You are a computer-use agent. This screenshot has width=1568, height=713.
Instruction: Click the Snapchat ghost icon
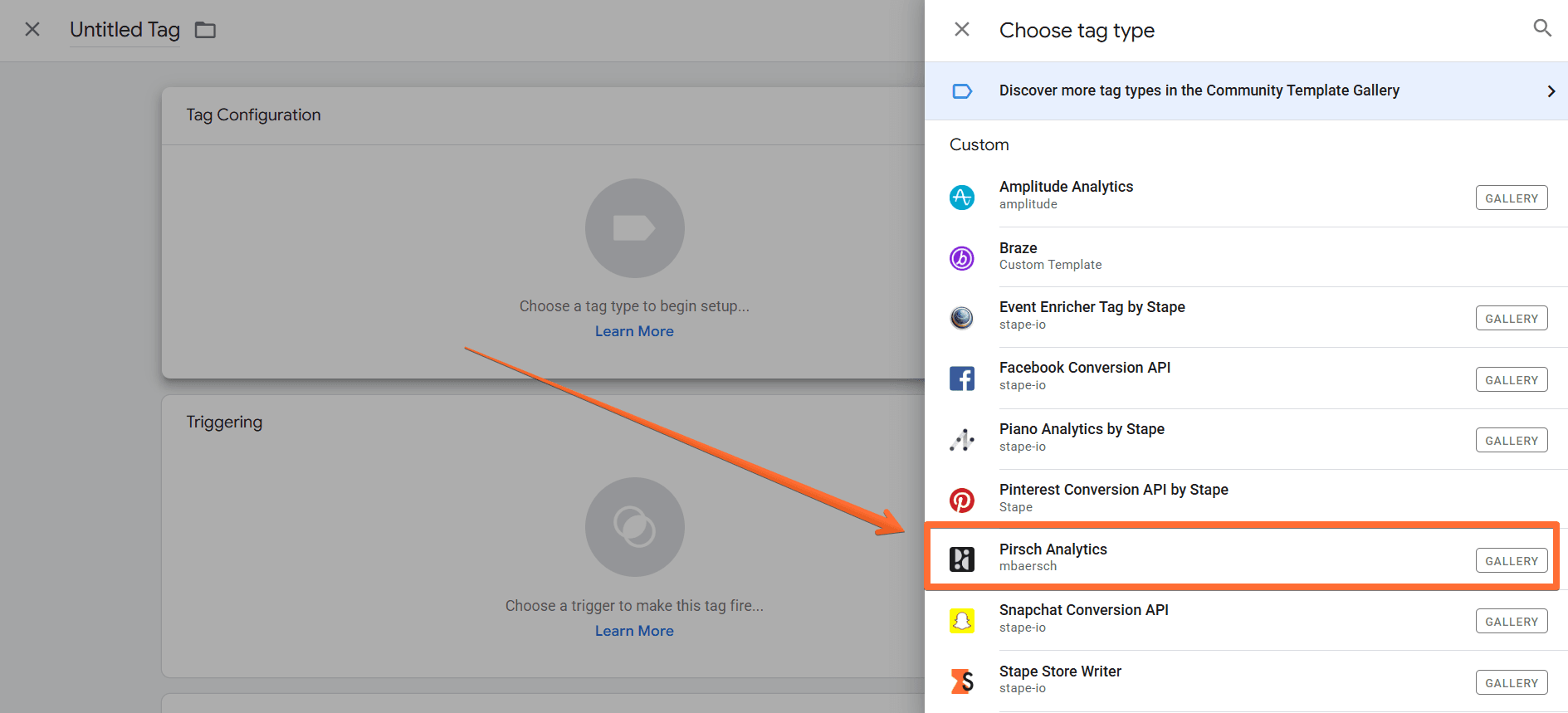pyautogui.click(x=962, y=621)
